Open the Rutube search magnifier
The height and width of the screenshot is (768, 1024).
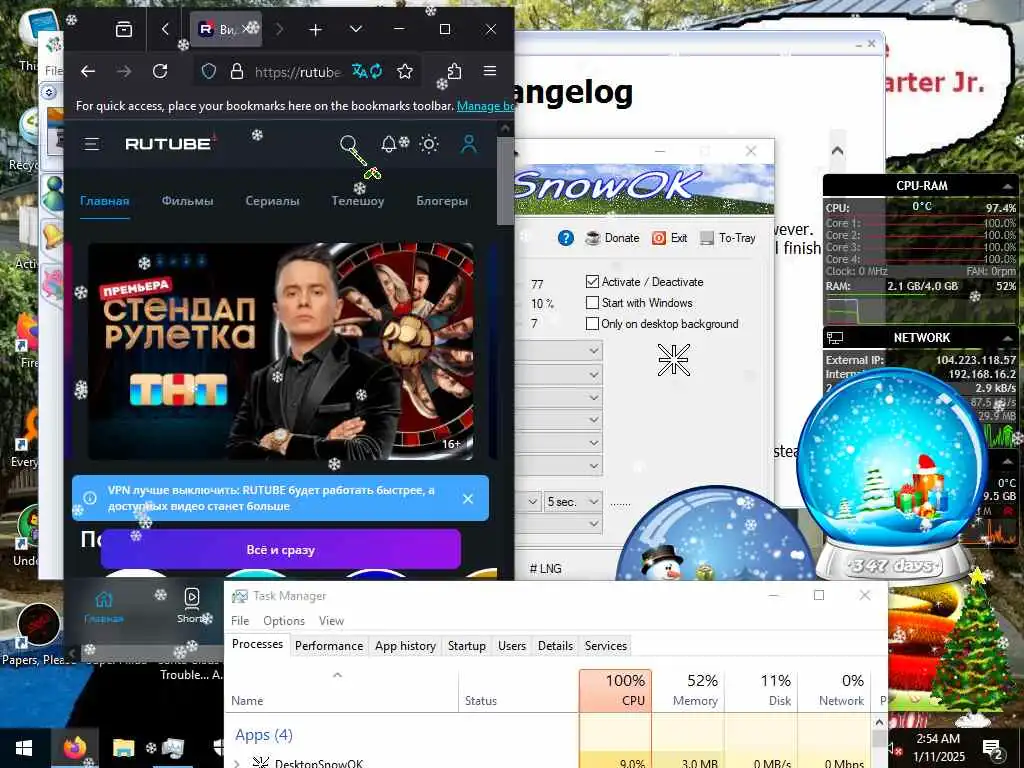tap(349, 144)
